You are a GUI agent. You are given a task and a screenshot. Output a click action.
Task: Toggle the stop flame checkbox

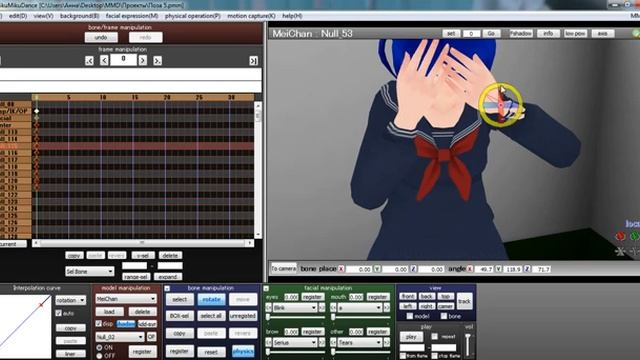435,356
